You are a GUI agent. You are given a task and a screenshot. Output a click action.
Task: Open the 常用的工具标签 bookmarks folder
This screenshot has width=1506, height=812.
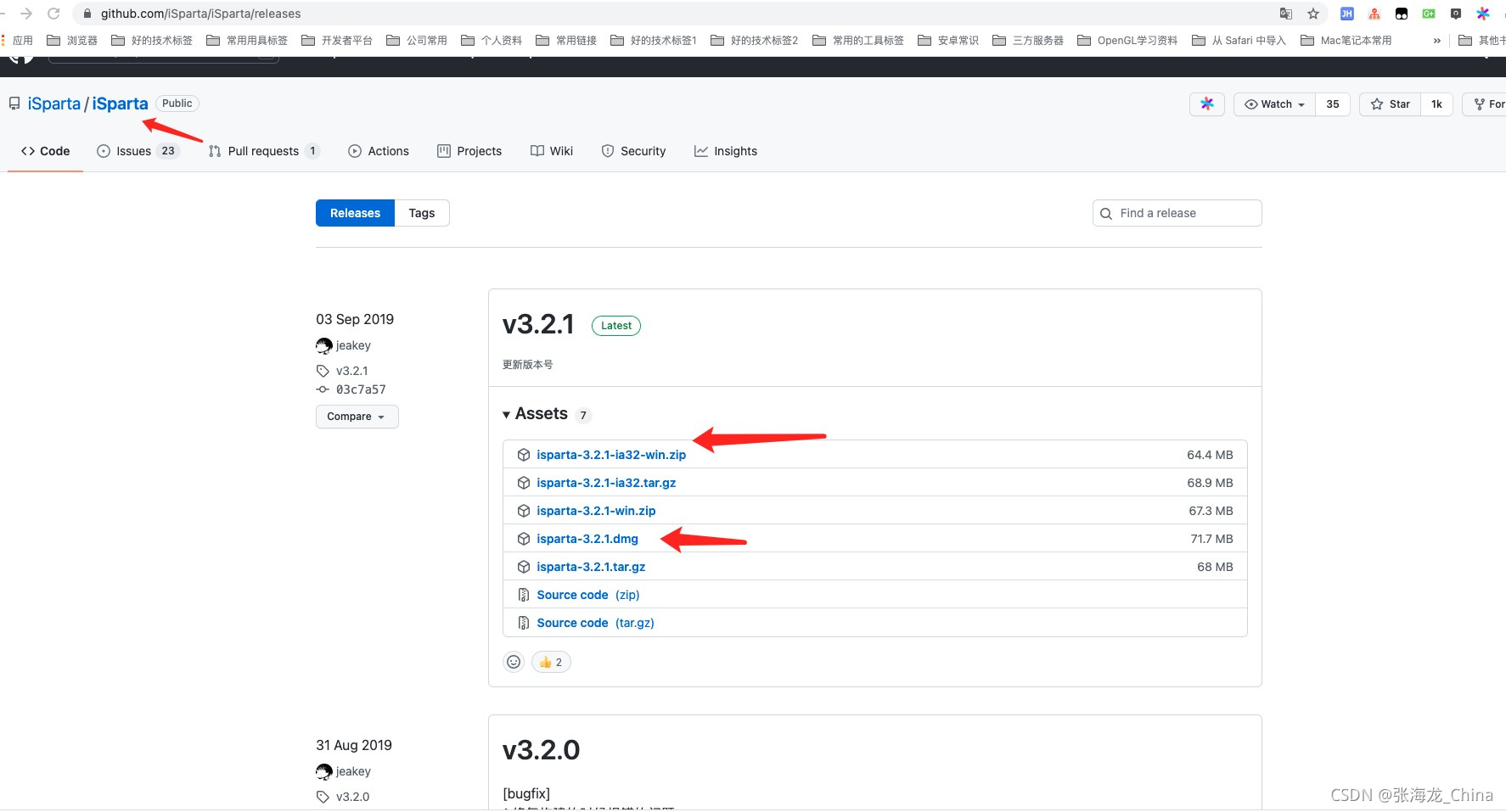[x=858, y=40]
